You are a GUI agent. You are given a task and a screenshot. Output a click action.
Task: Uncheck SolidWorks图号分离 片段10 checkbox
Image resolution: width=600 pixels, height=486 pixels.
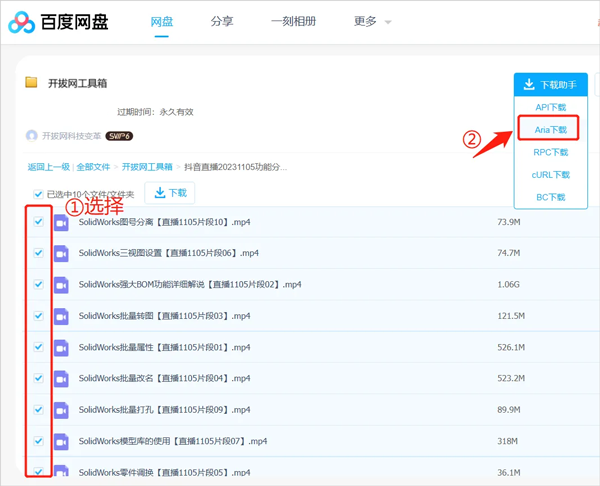(x=39, y=222)
